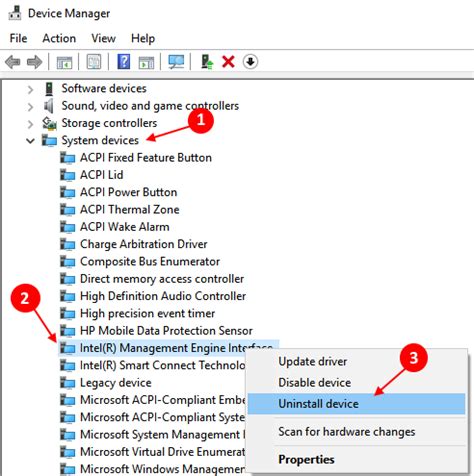Select High precision event timer label

(x=148, y=314)
